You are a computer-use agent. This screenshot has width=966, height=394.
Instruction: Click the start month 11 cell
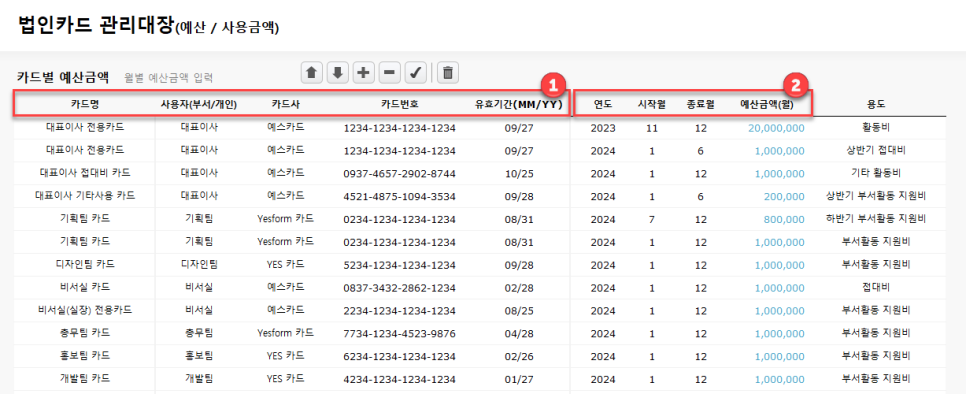coord(652,128)
